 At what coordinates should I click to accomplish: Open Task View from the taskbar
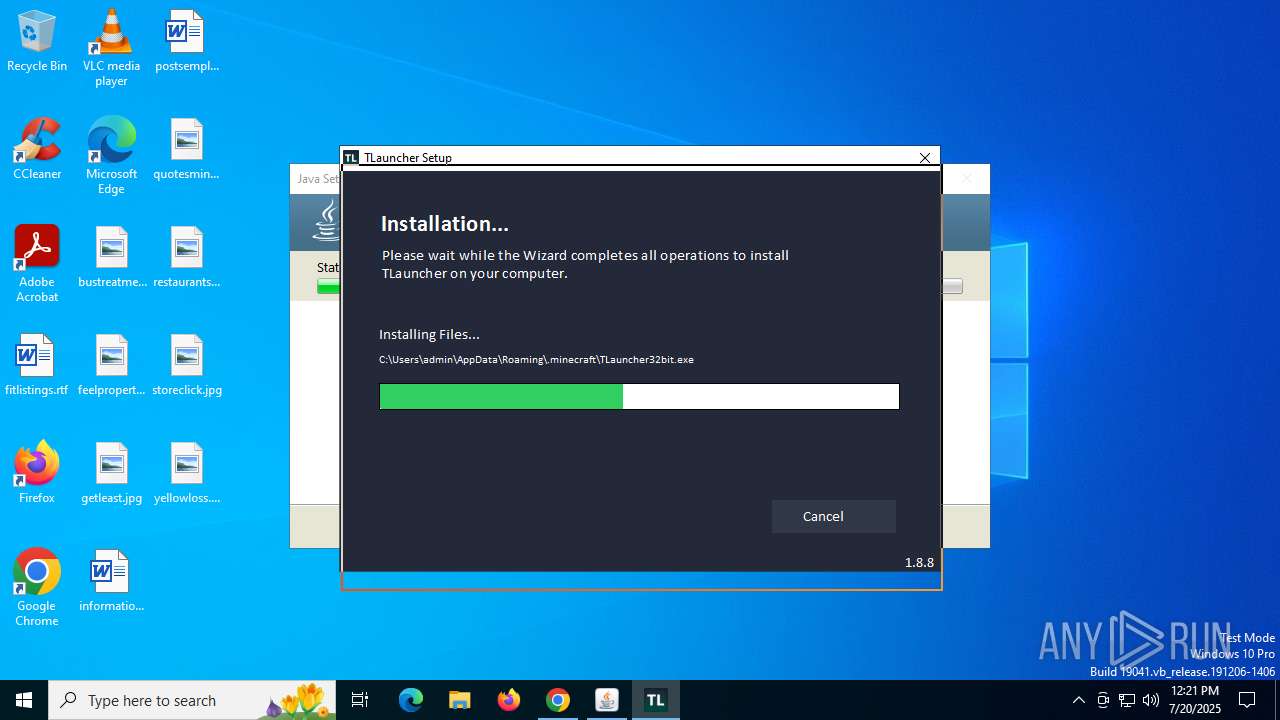point(360,700)
